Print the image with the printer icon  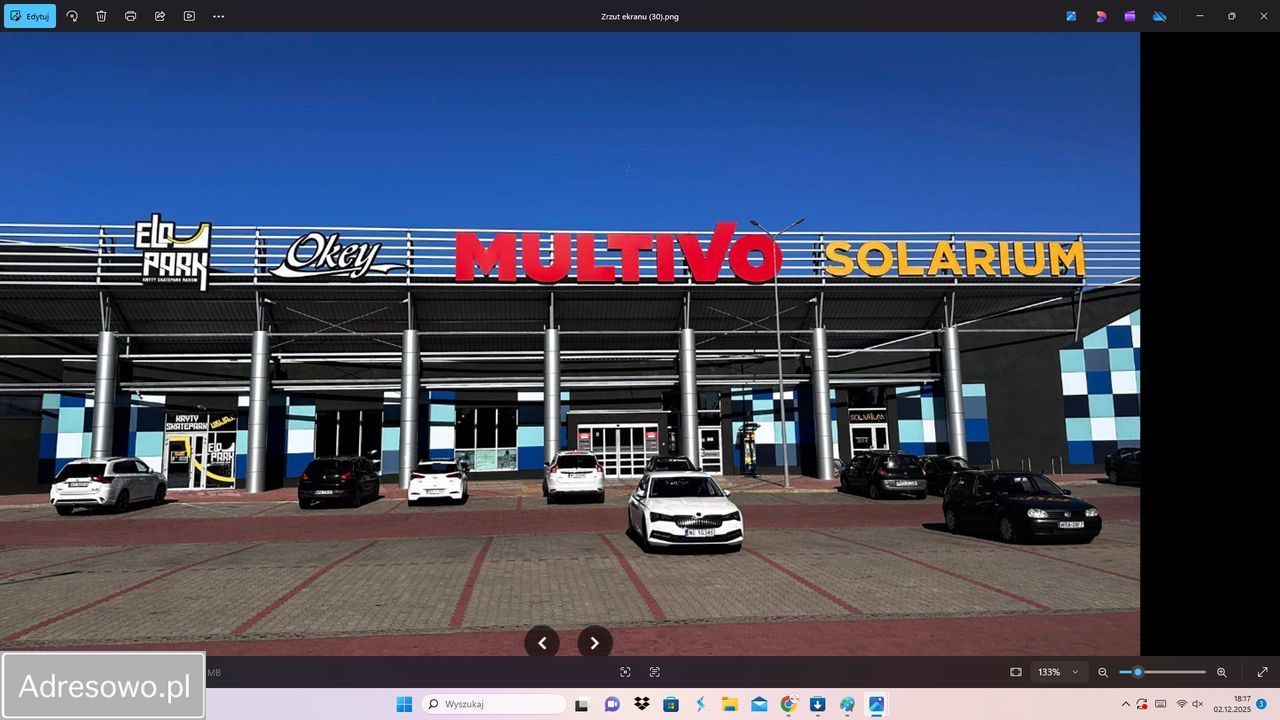[x=130, y=16]
